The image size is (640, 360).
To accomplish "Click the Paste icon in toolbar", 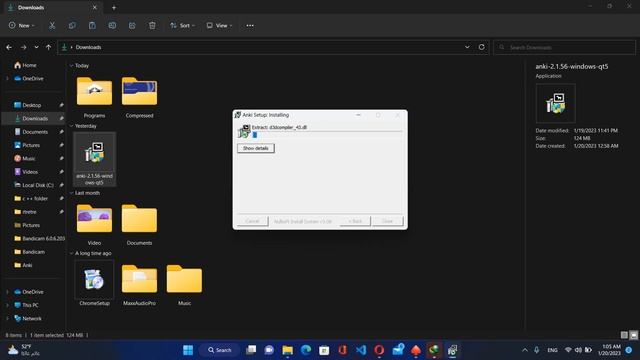I will tap(92, 25).
